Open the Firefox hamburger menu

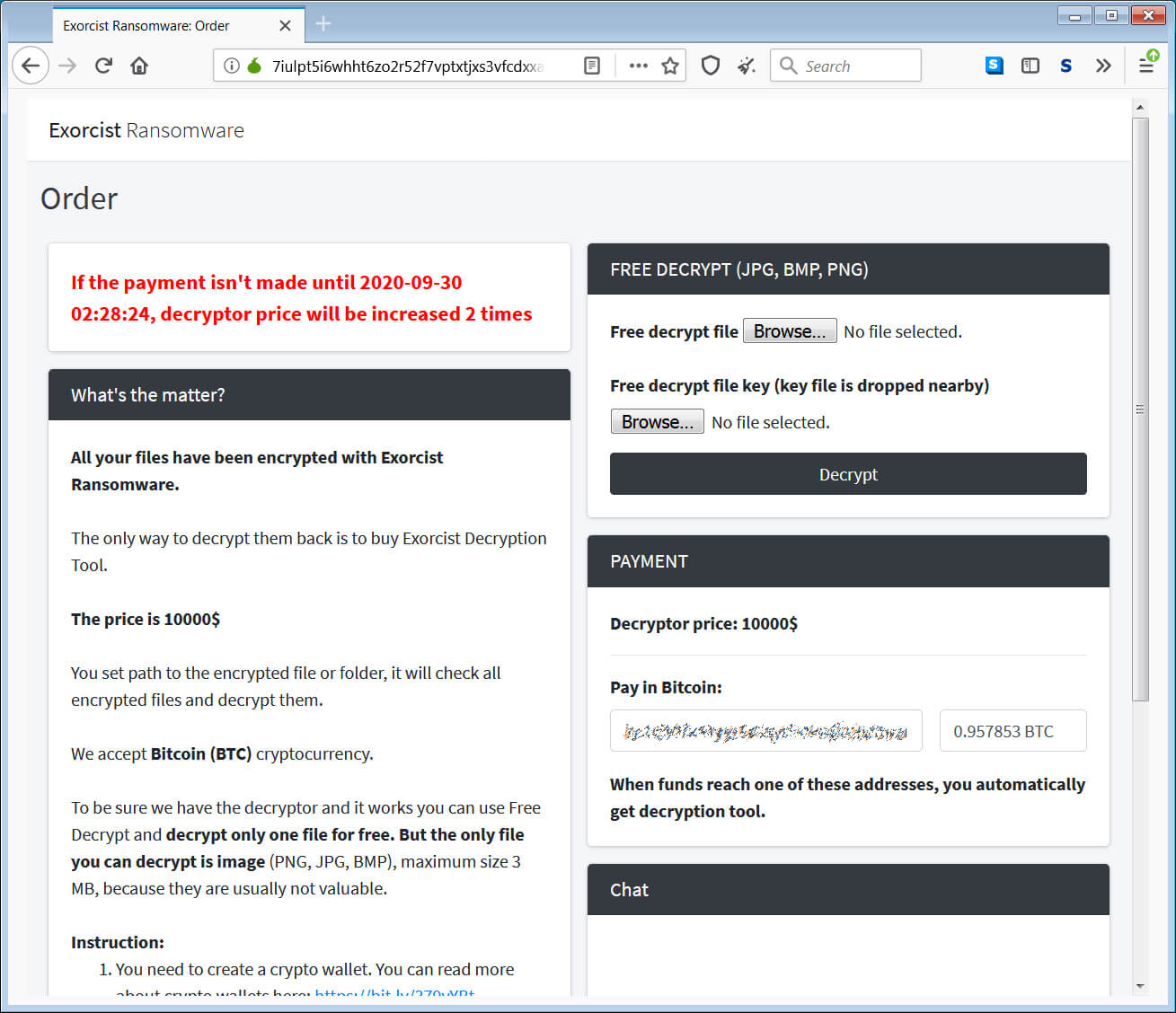tap(1146, 66)
